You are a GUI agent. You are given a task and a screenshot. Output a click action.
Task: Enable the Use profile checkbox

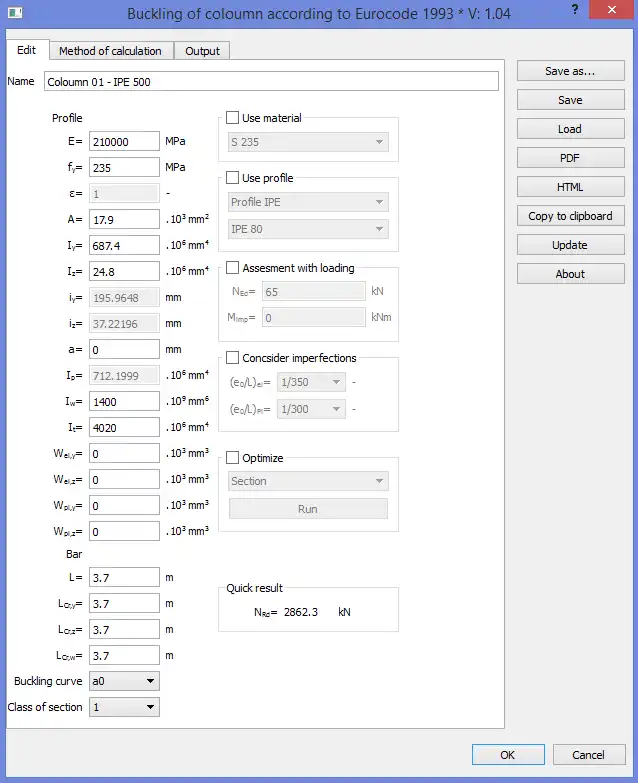click(x=232, y=178)
